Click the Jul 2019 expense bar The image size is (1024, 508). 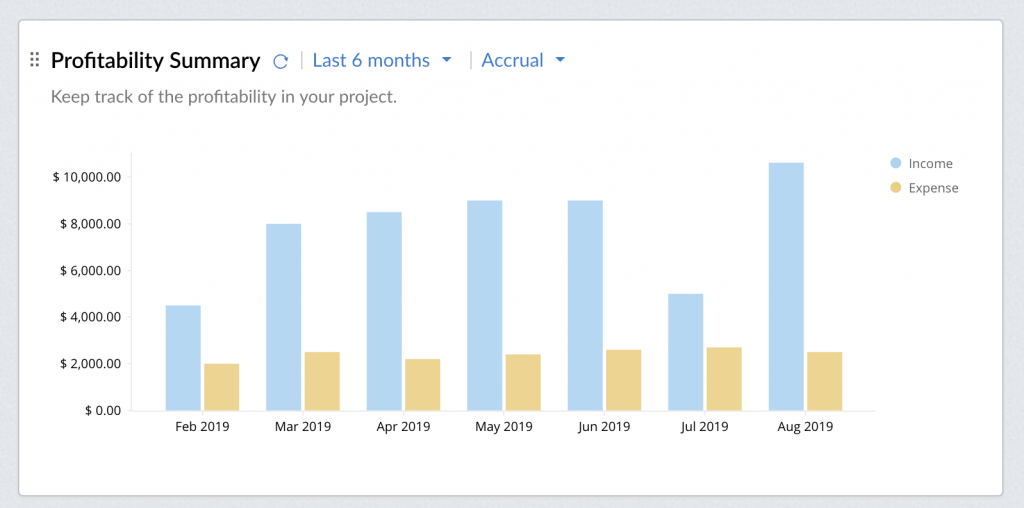click(724, 379)
